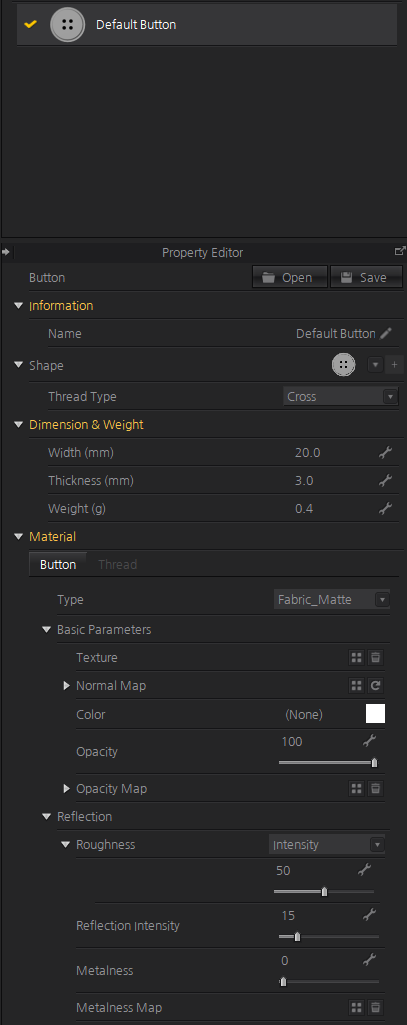The image size is (407, 1025).
Task: Browse for a Normal Map file icon
Action: pyautogui.click(x=356, y=686)
